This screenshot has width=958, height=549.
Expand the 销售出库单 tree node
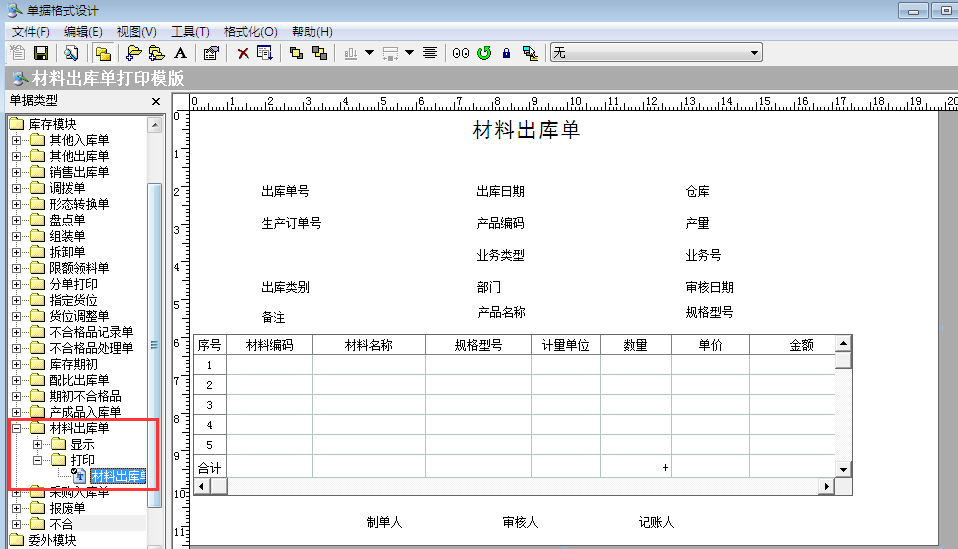[x=16, y=172]
